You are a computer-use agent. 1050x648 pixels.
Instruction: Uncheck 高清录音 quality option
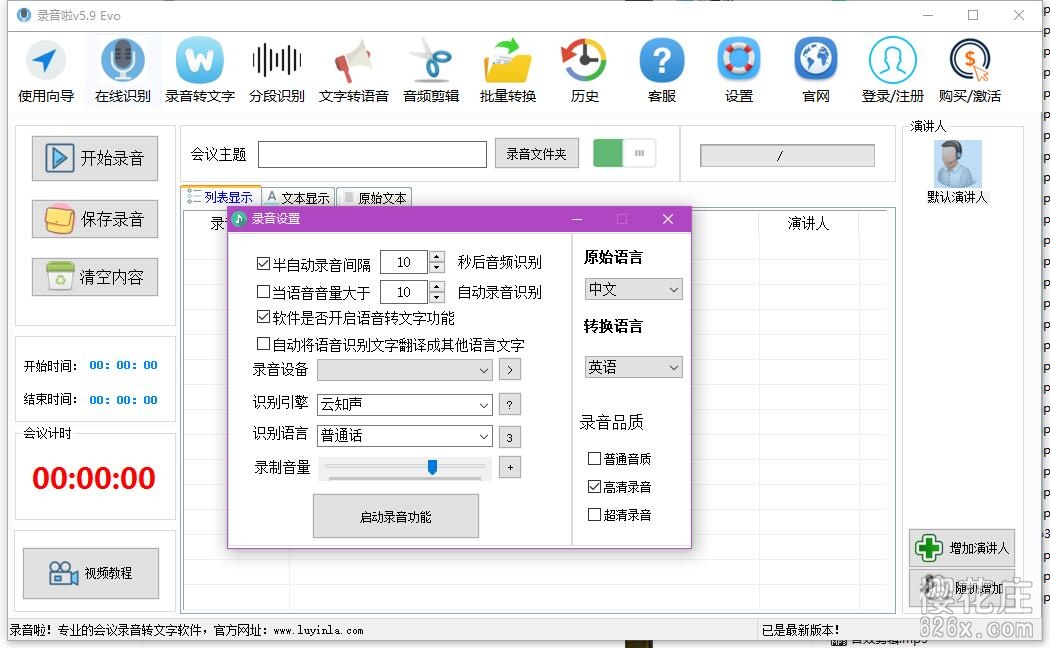[x=594, y=487]
